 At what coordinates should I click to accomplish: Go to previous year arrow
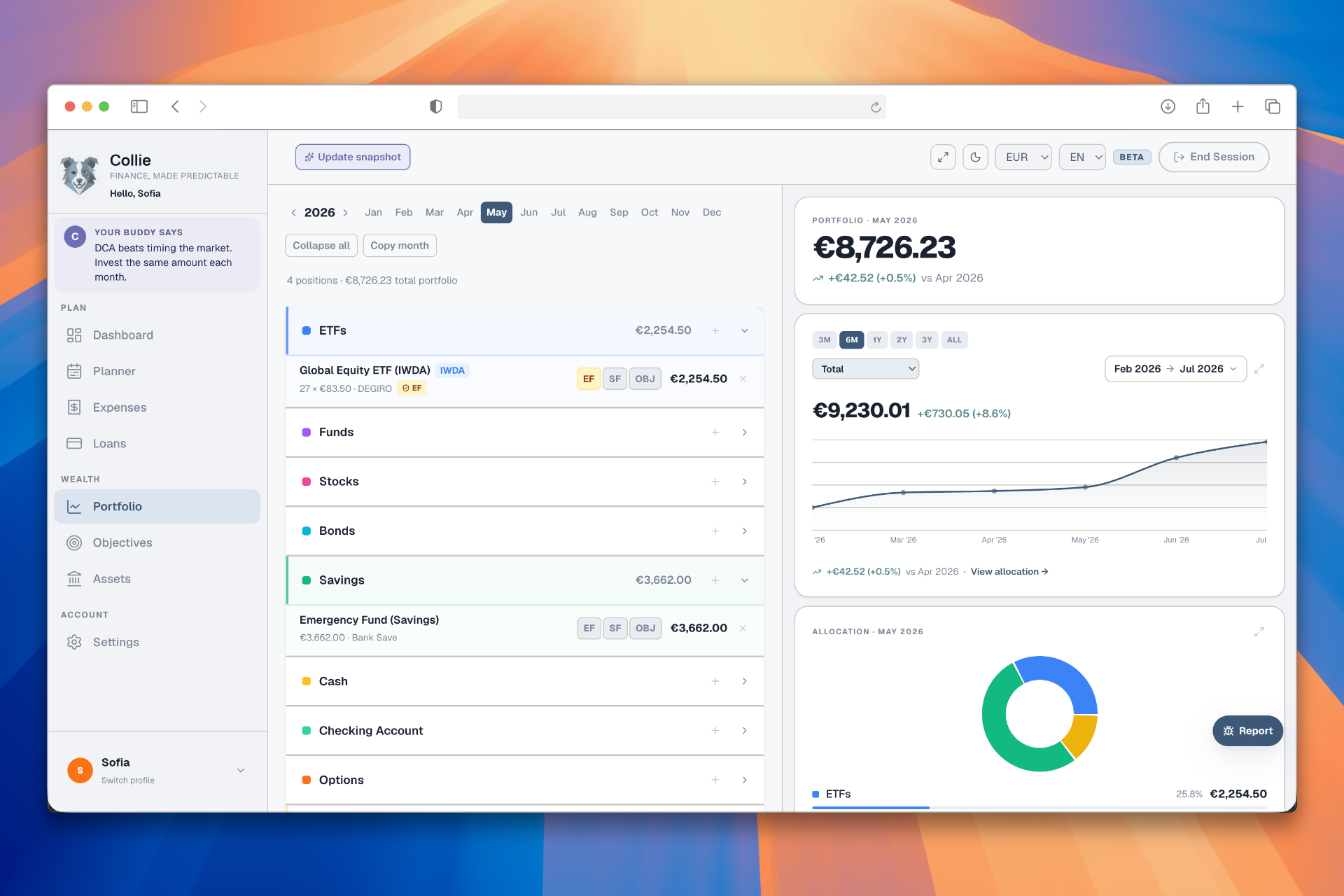tap(293, 213)
